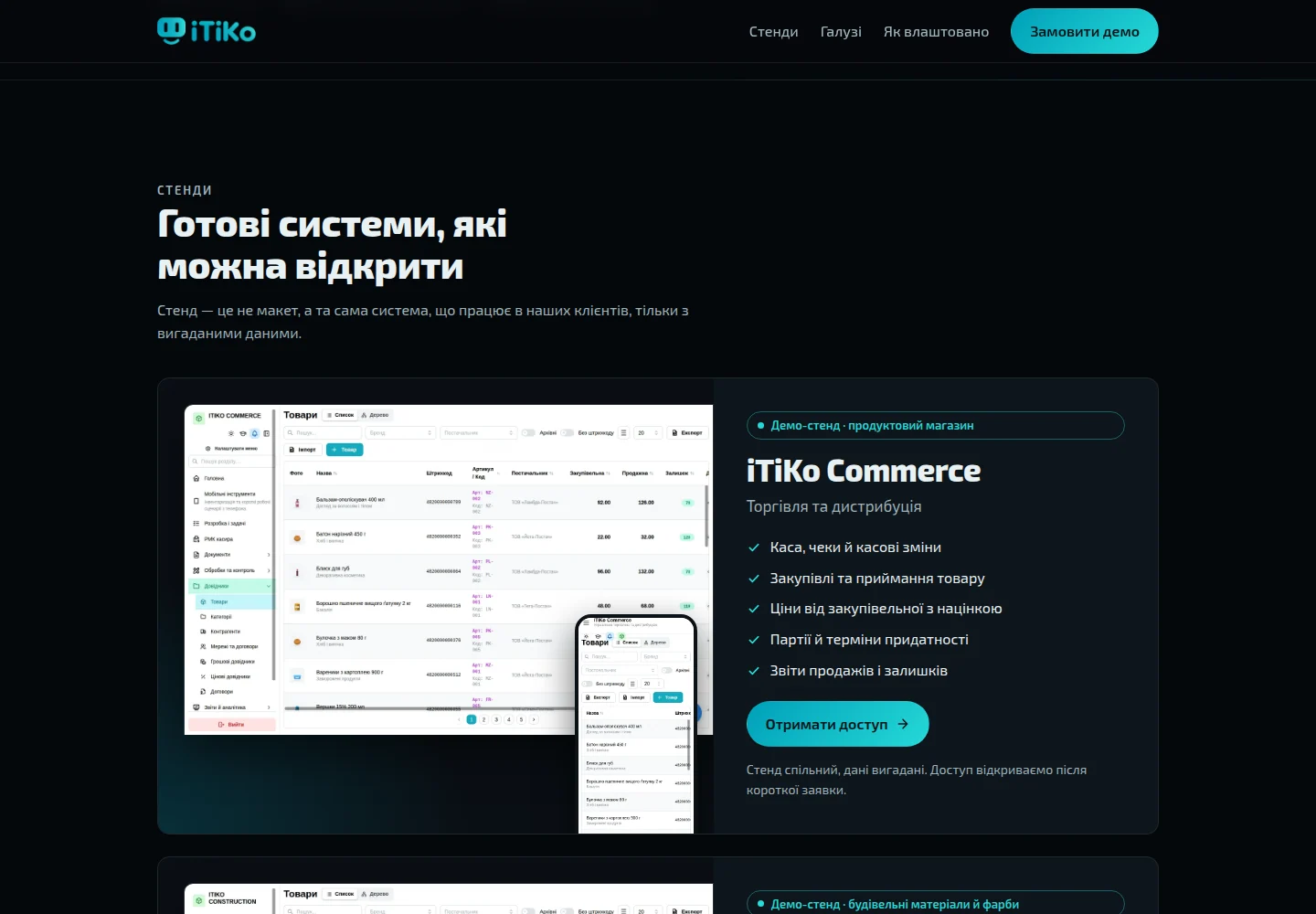1316x914 pixels.
Task: Click the Пошук search field in the Commerce desktop preview
Action: click(323, 433)
